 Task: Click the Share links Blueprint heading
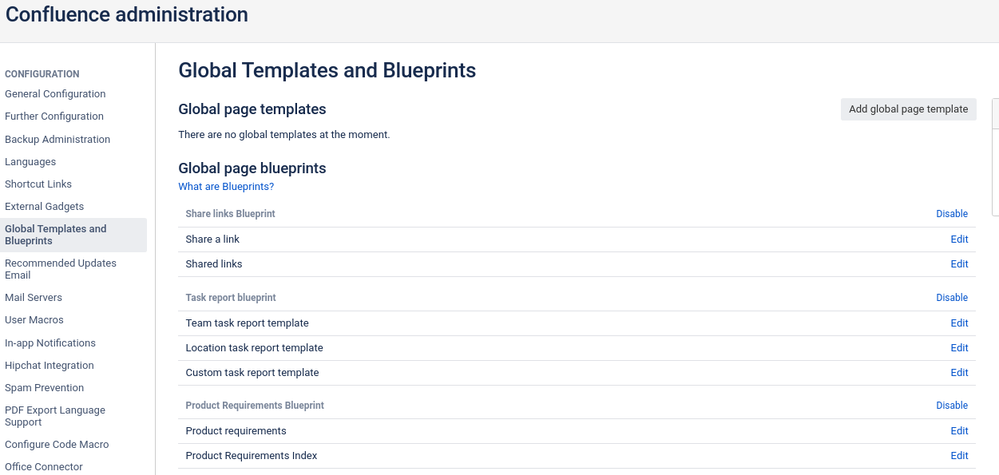click(230, 213)
